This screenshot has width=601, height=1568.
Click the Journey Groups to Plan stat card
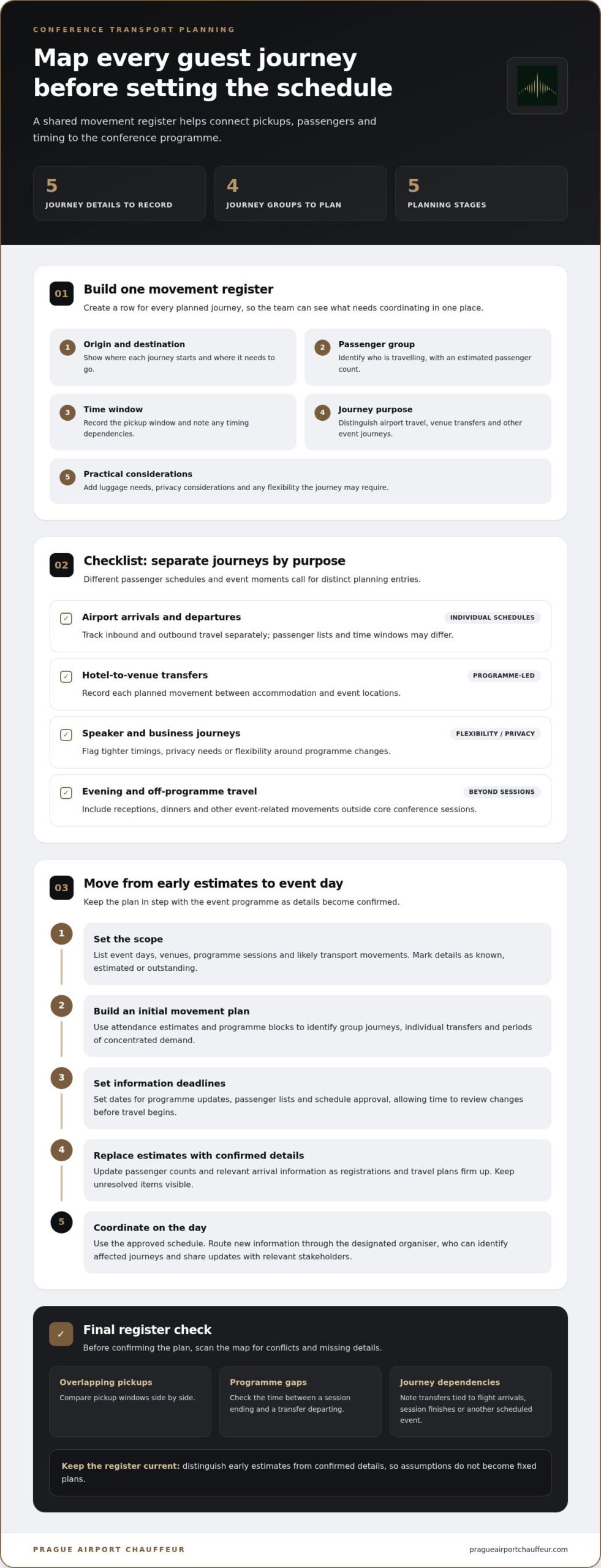(x=300, y=193)
